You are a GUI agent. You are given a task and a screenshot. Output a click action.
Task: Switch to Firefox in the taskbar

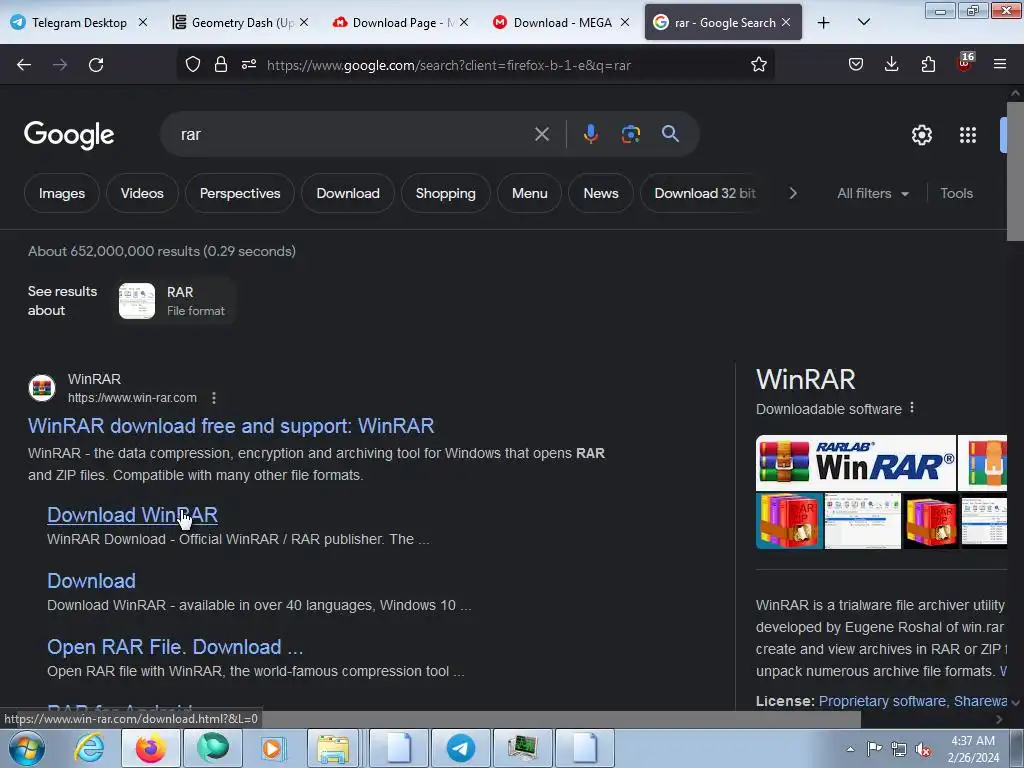[x=150, y=748]
